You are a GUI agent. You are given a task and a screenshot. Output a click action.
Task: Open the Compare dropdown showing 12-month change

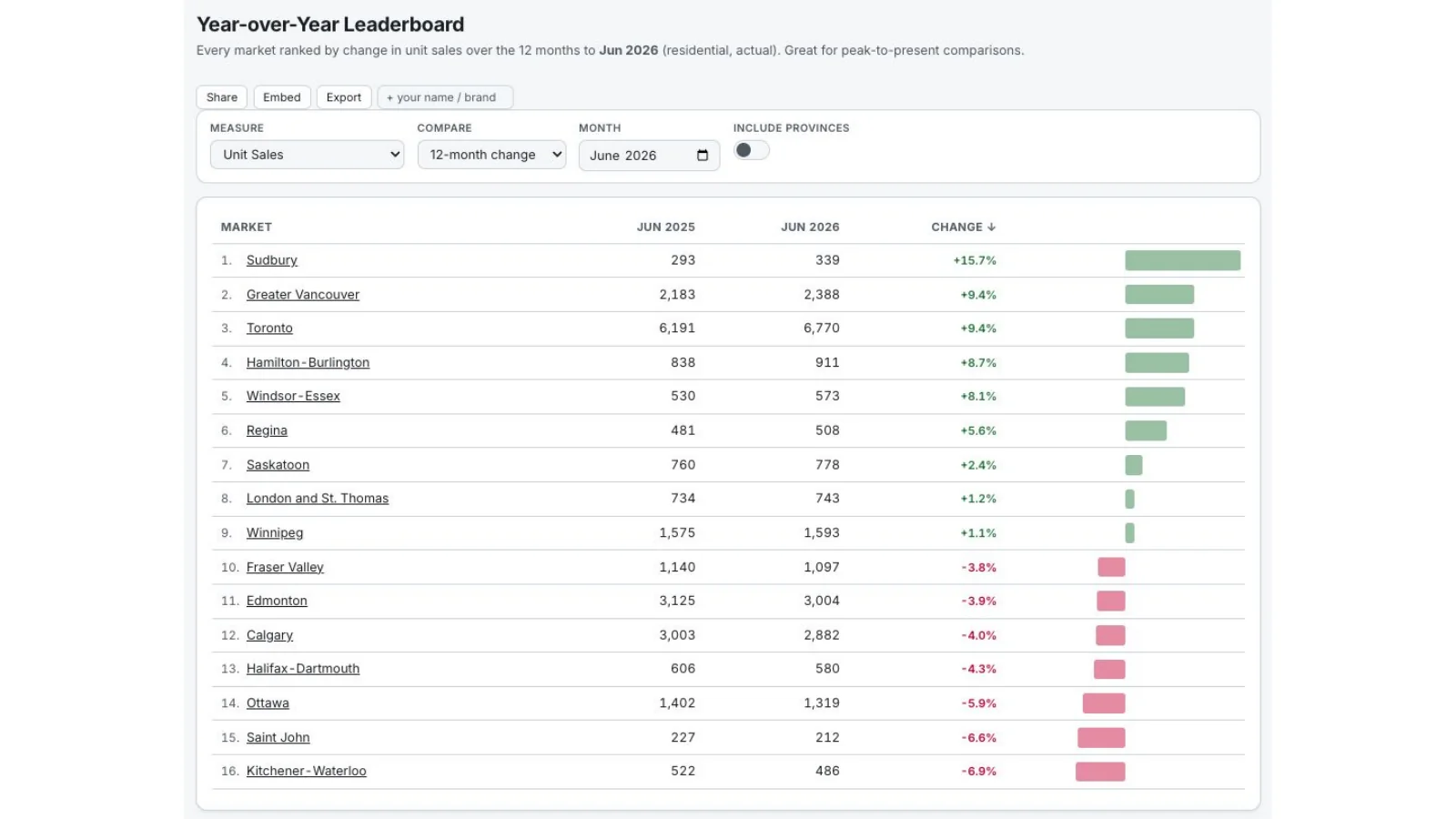coord(491,155)
